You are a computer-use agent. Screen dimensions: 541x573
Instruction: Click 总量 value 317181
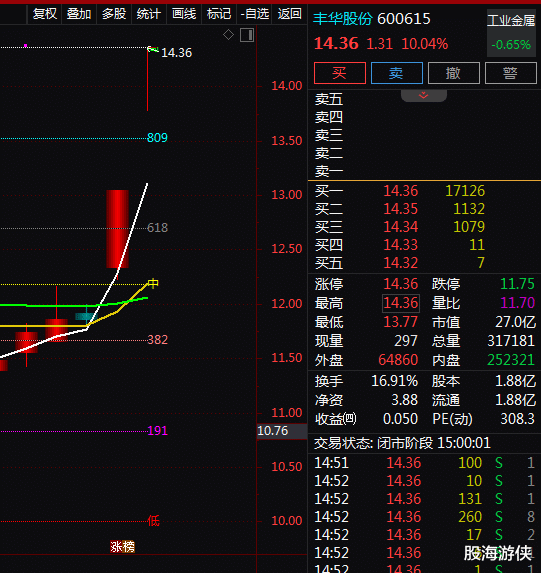(511, 341)
